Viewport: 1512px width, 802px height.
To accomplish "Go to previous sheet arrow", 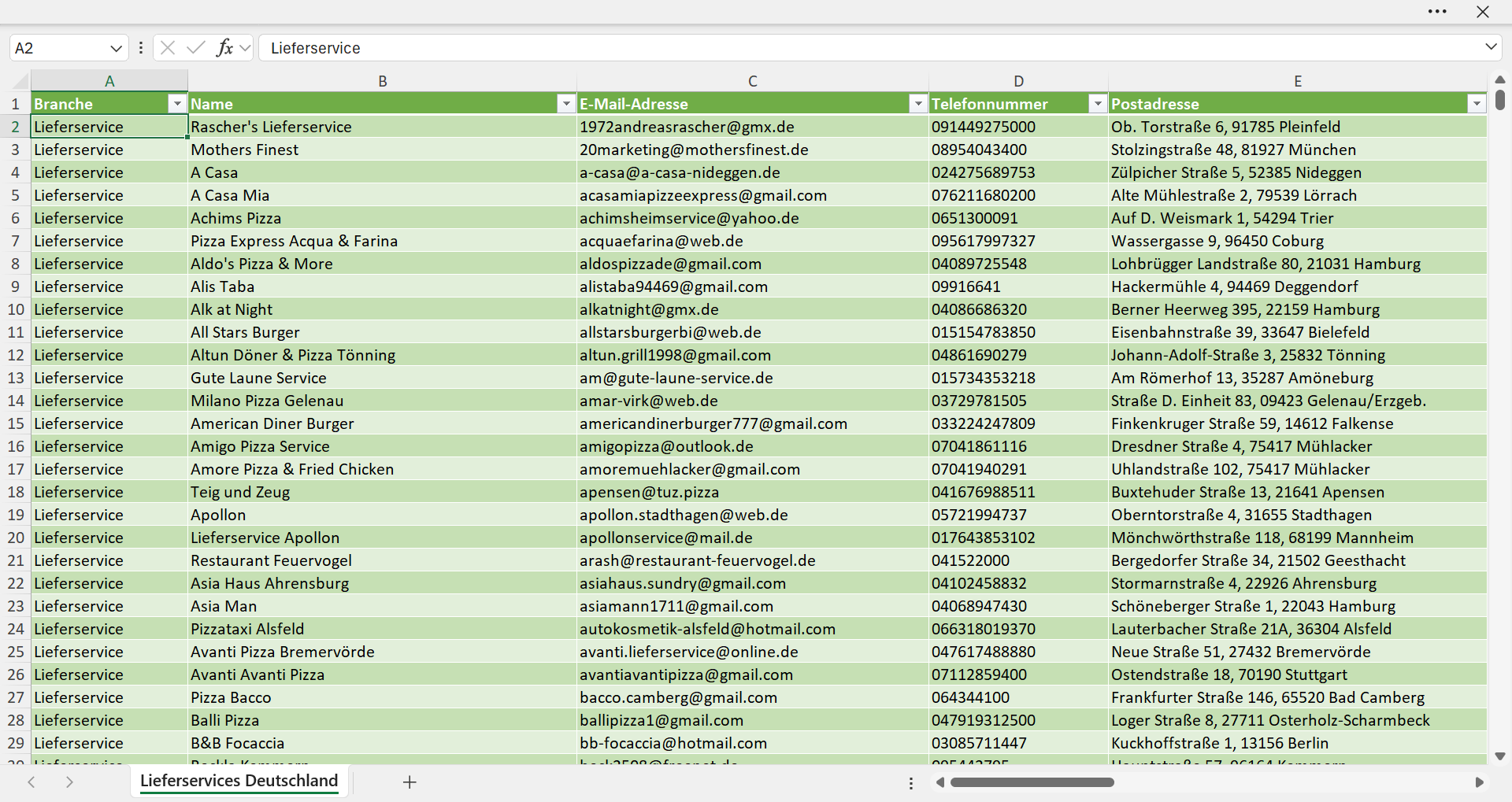I will 31,782.
